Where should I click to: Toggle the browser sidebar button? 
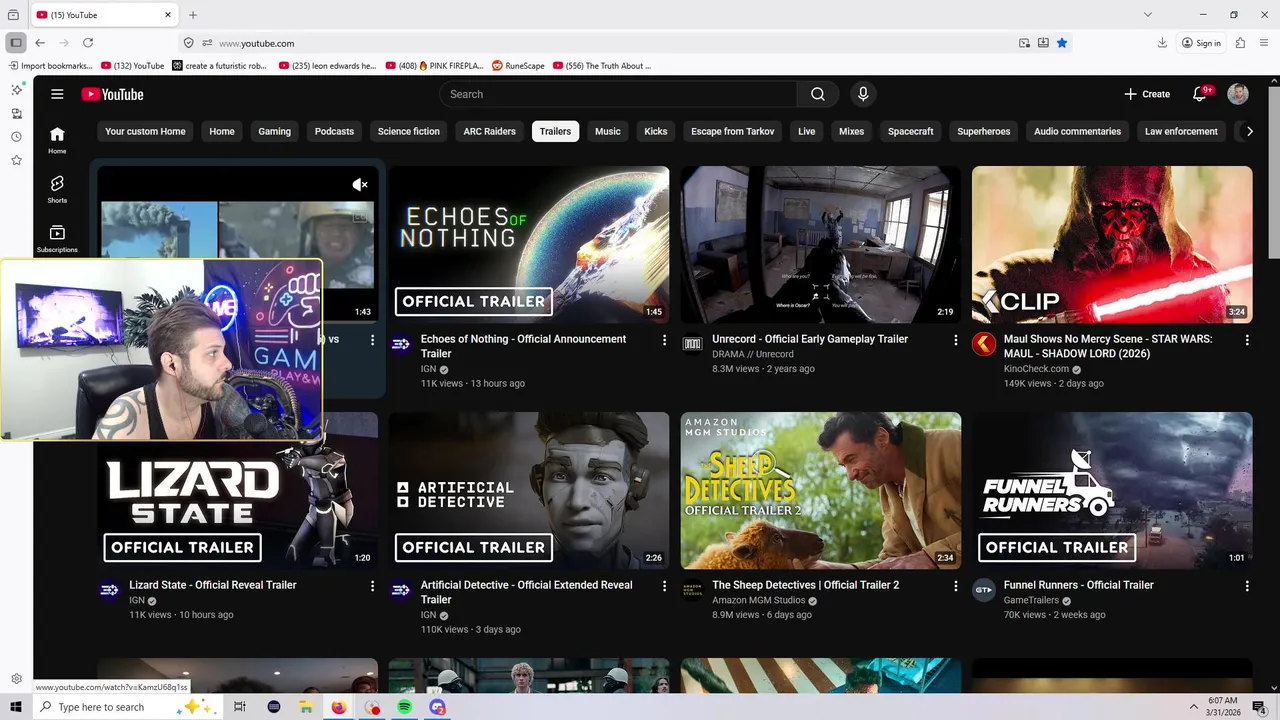coord(15,43)
